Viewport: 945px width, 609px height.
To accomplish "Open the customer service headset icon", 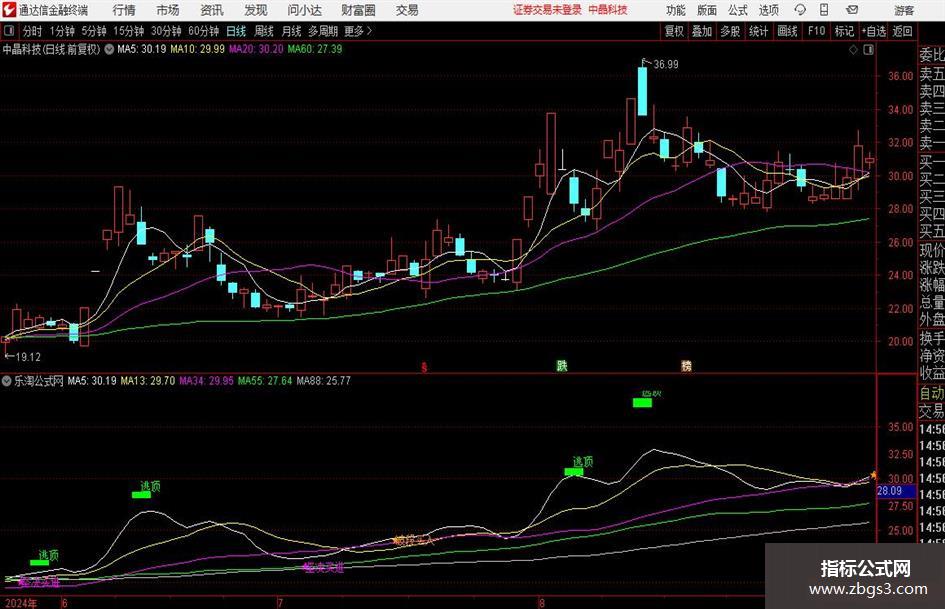I will point(800,10).
